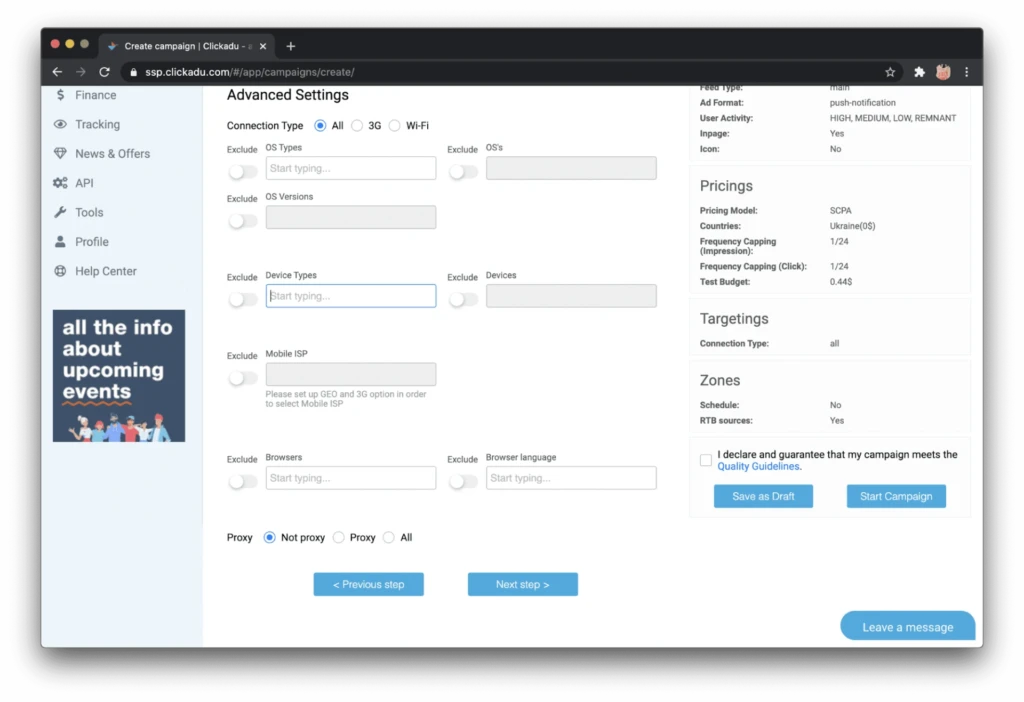Click the Next step button
Screen dimensions: 1024x702
(522, 584)
